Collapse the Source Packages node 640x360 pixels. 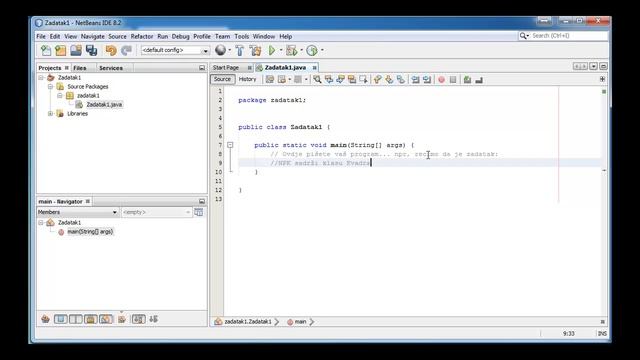50,87
